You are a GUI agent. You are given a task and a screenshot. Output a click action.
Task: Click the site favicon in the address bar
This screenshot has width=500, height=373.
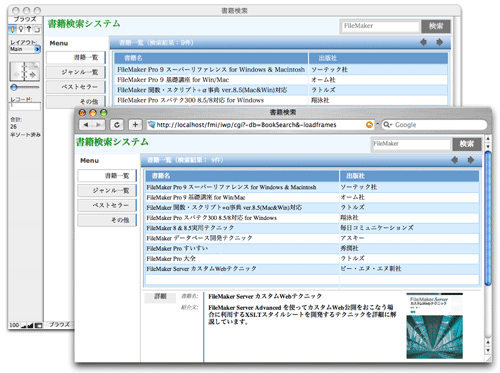[152, 125]
